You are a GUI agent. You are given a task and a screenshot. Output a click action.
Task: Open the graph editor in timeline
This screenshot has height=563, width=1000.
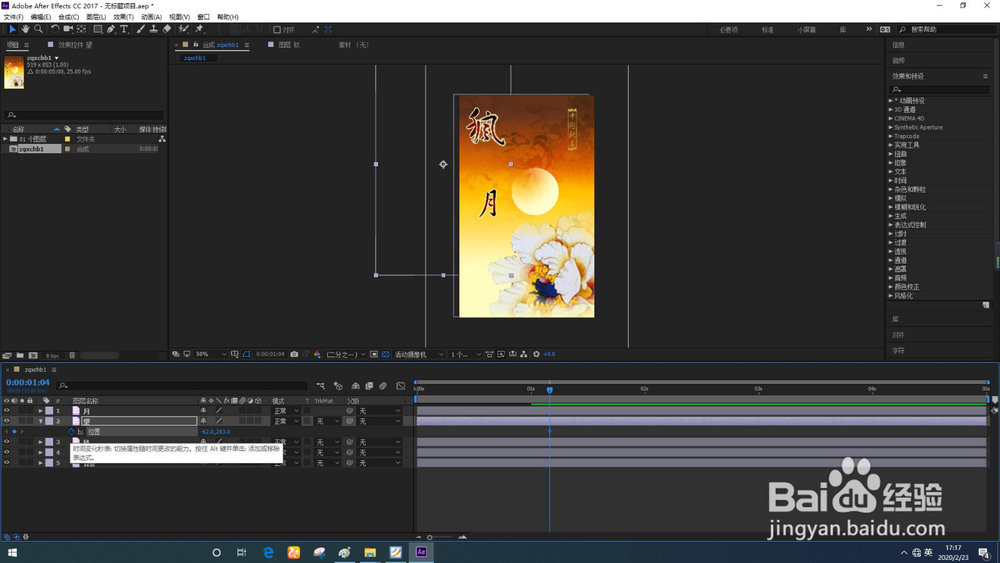click(x=401, y=386)
